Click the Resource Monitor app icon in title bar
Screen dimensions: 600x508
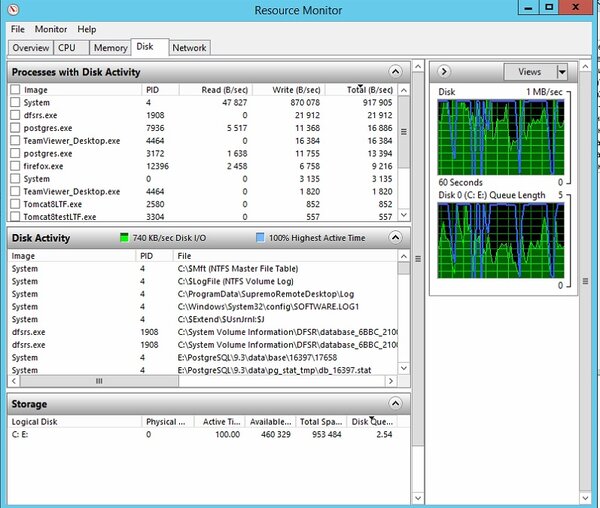[x=13, y=9]
